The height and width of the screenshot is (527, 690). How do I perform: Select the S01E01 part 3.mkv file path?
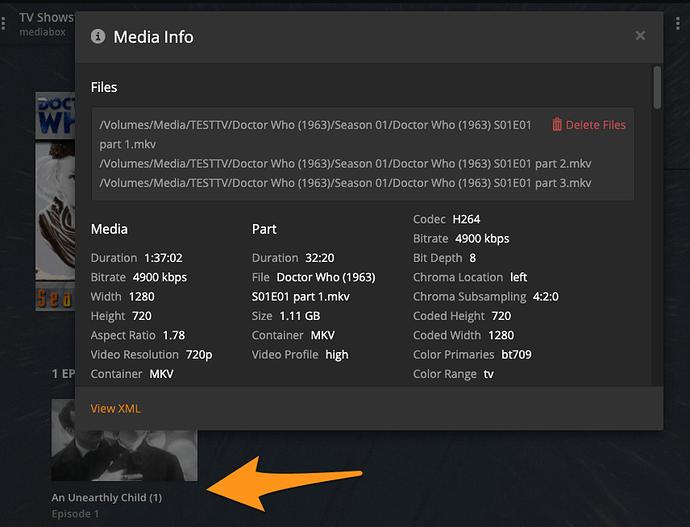[345, 183]
